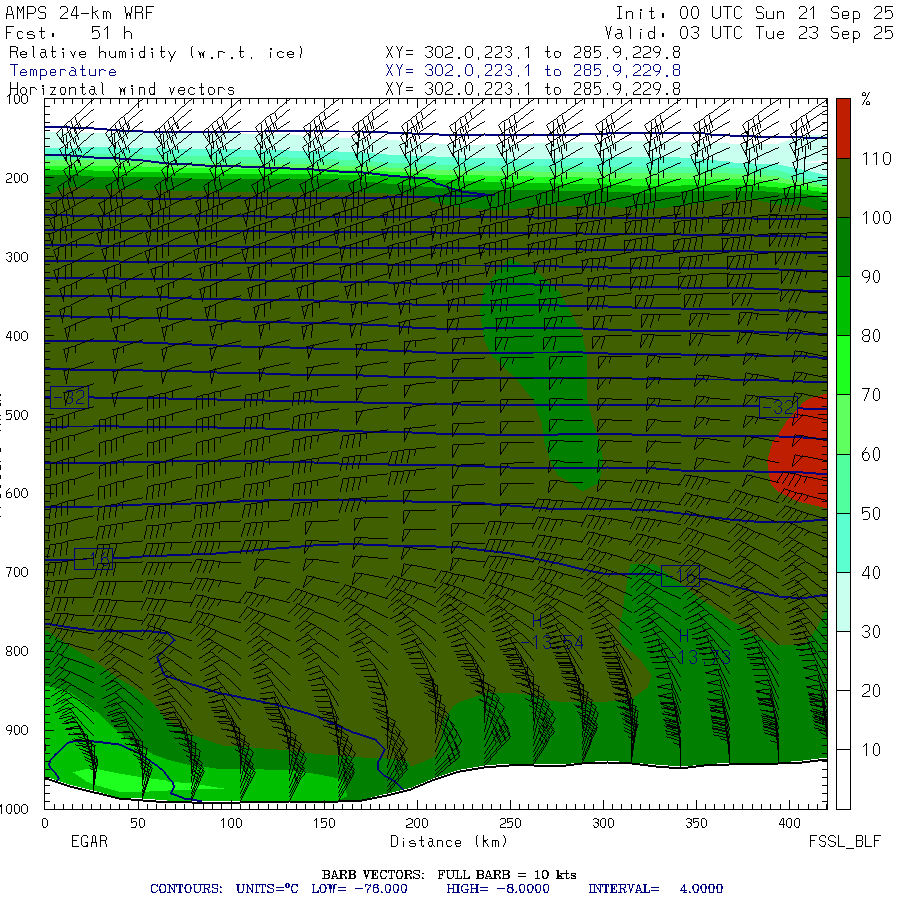Select the light green segment between 60 and 70

(x=843, y=424)
